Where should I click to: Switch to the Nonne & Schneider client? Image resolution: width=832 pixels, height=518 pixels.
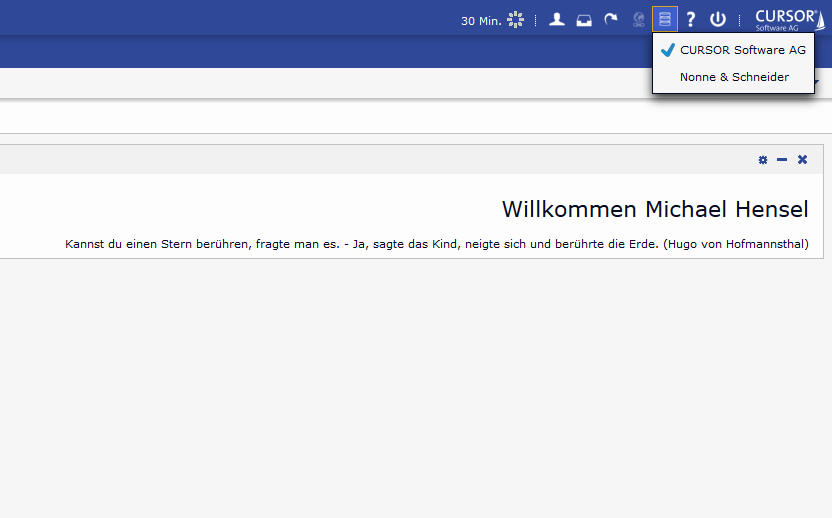(734, 77)
